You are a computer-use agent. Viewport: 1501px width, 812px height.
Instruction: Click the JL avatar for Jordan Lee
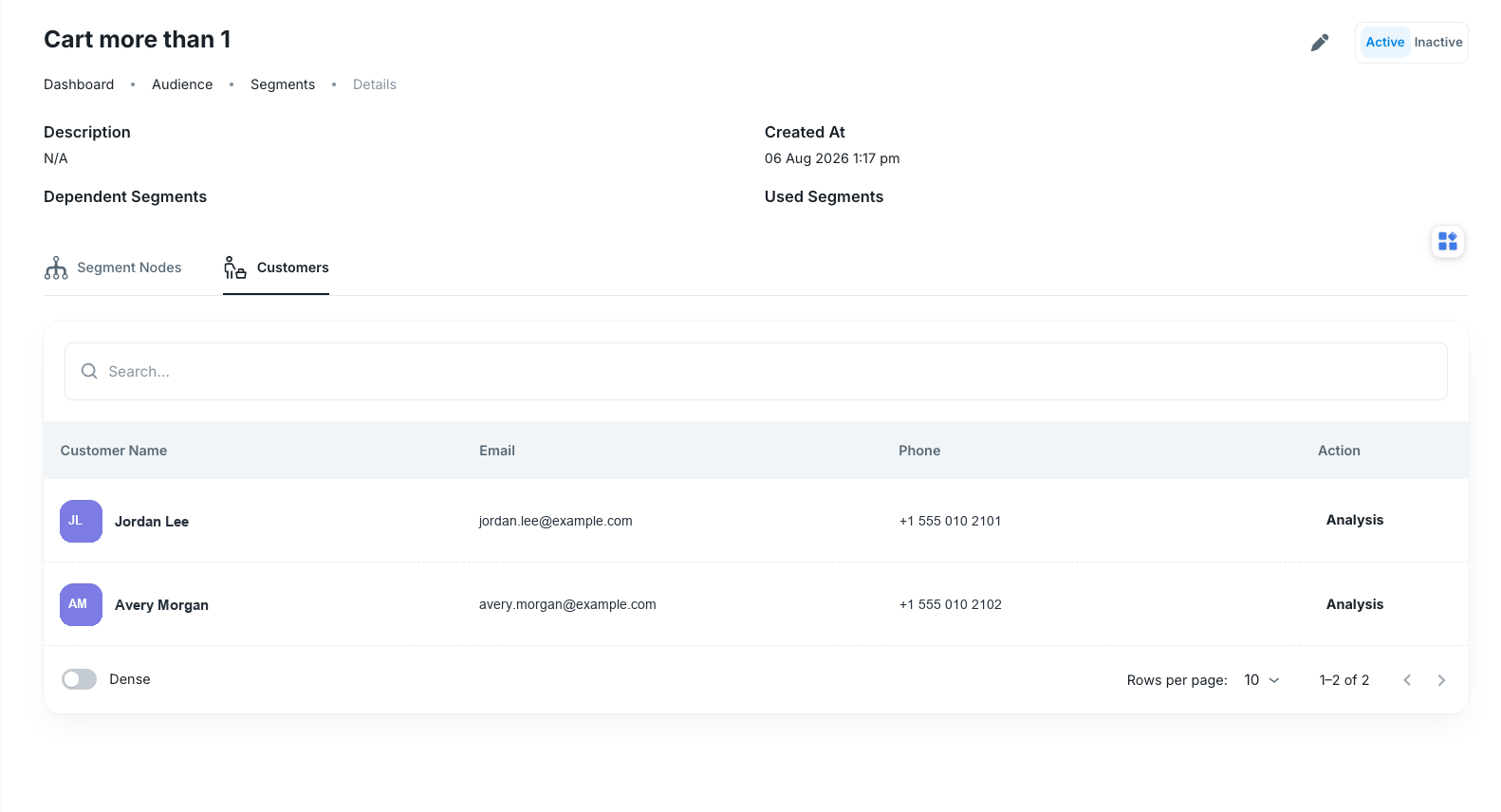(81, 521)
